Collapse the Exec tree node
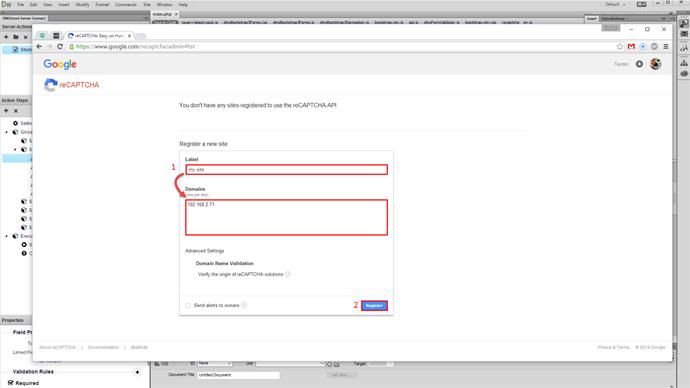The image size is (690, 388). [x=7, y=236]
